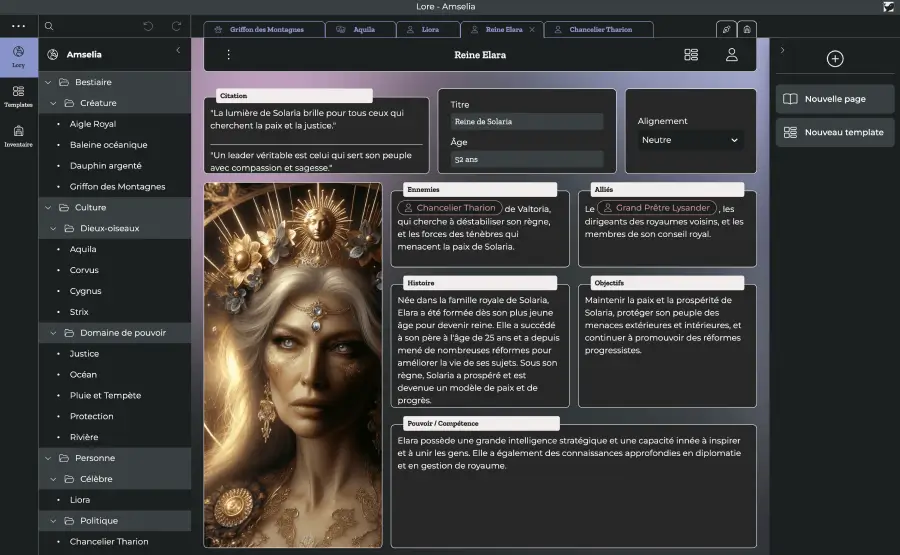Collapse the Dieux-oiseaux folder

(x=53, y=228)
